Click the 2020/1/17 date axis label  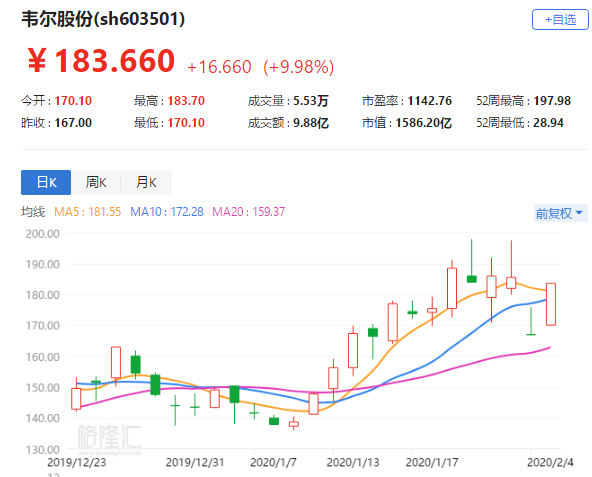click(x=432, y=462)
